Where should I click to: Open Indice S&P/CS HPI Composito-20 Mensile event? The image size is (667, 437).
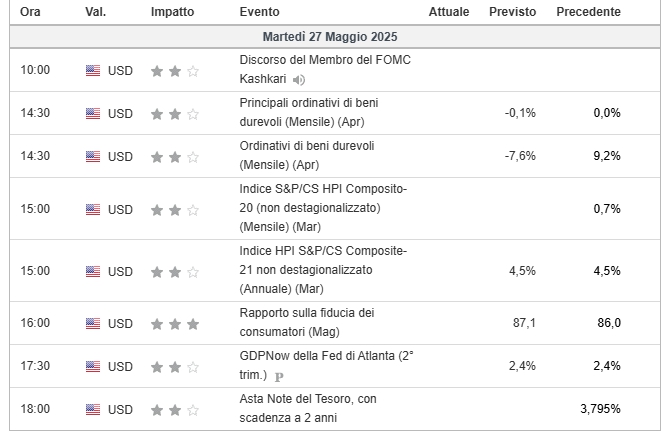coord(323,208)
